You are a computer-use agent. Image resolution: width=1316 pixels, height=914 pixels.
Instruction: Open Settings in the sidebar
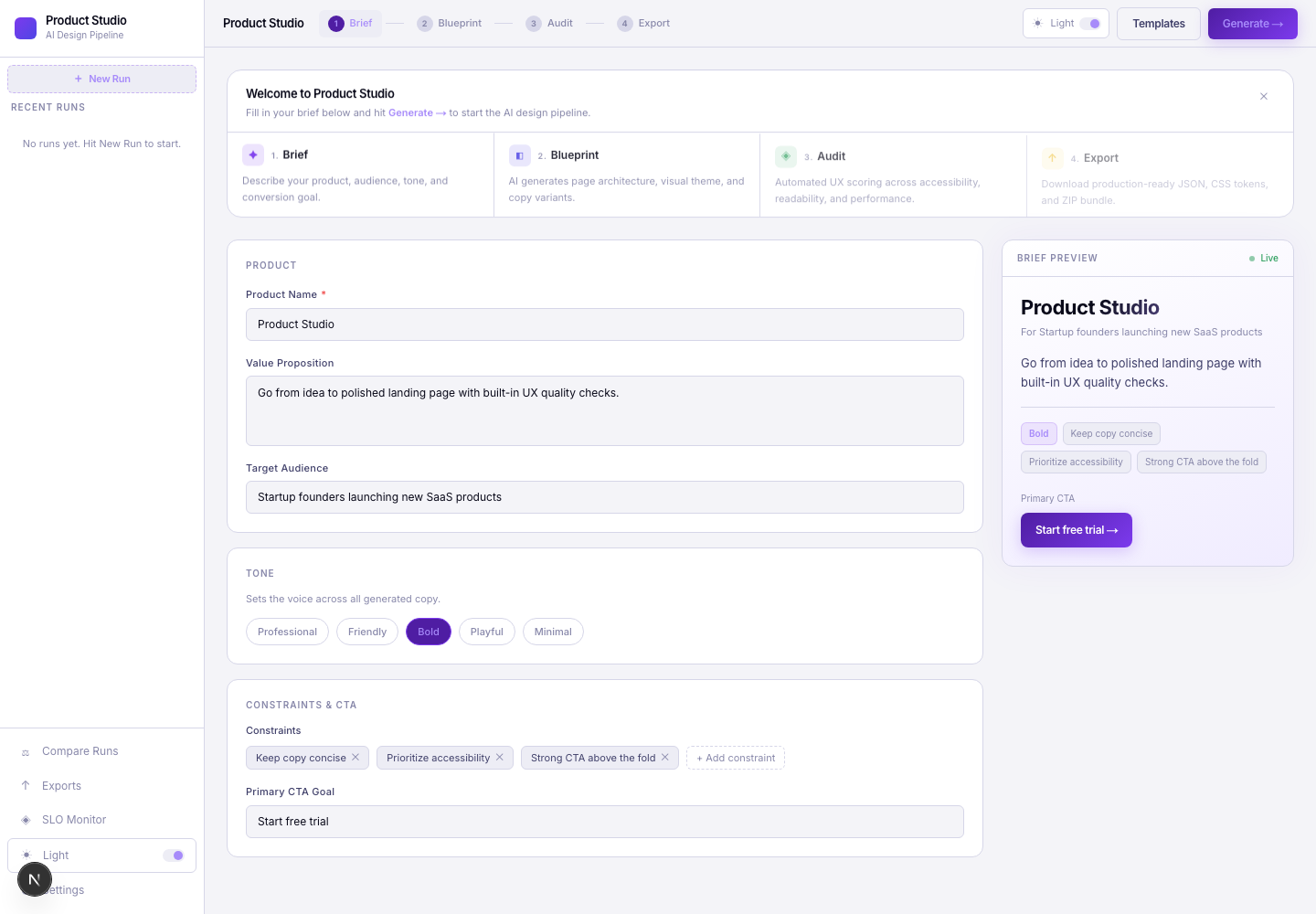pos(101,890)
